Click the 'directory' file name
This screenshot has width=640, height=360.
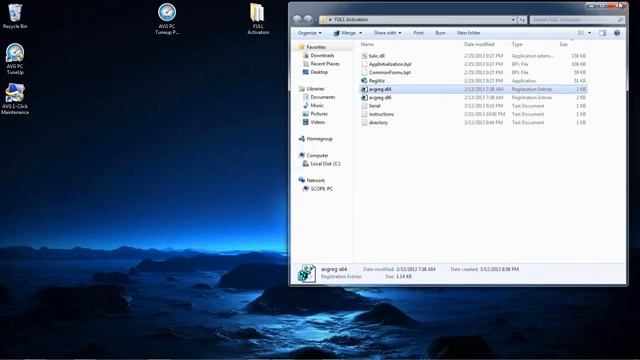point(378,122)
